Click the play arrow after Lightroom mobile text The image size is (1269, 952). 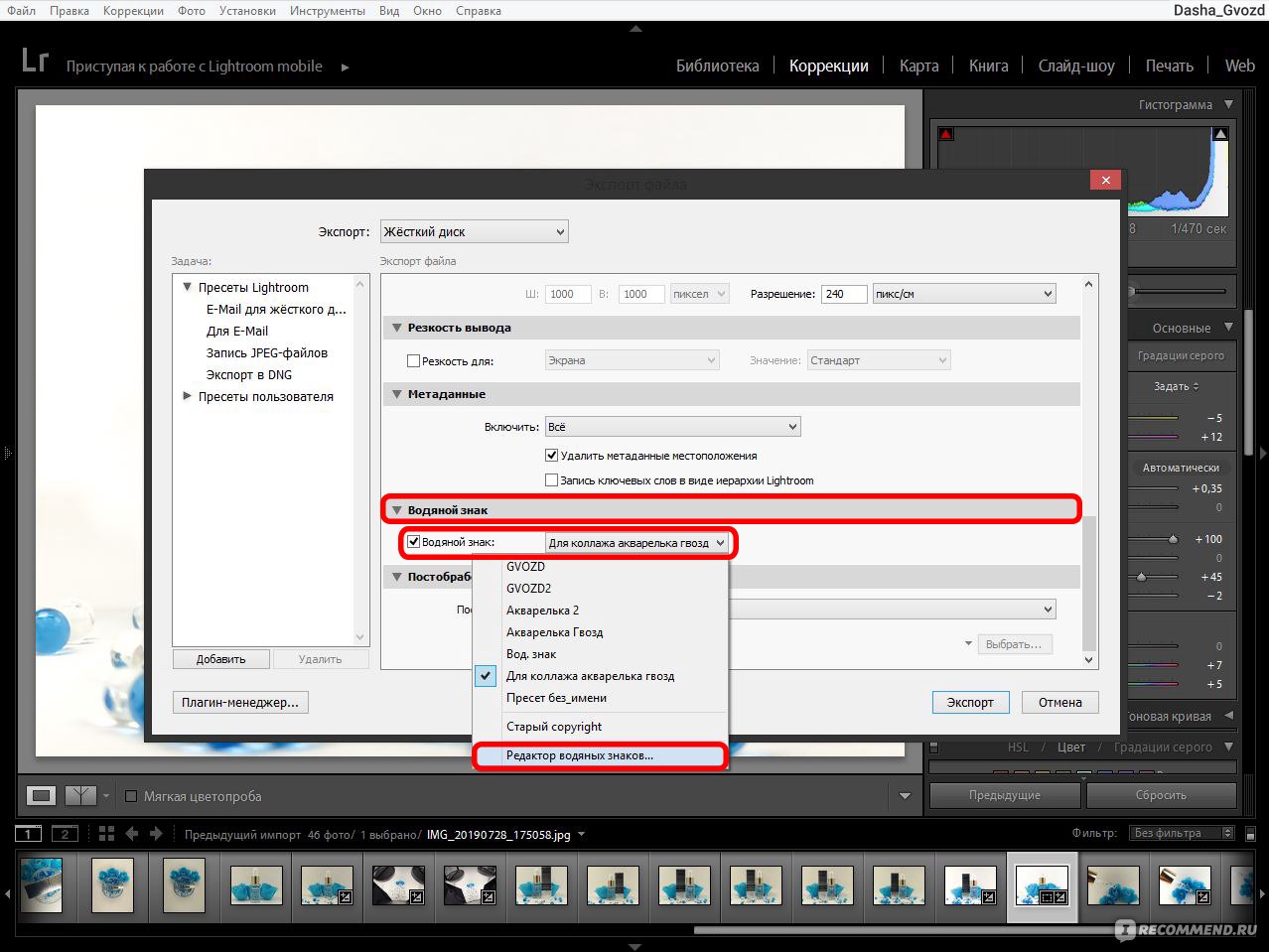[x=345, y=68]
